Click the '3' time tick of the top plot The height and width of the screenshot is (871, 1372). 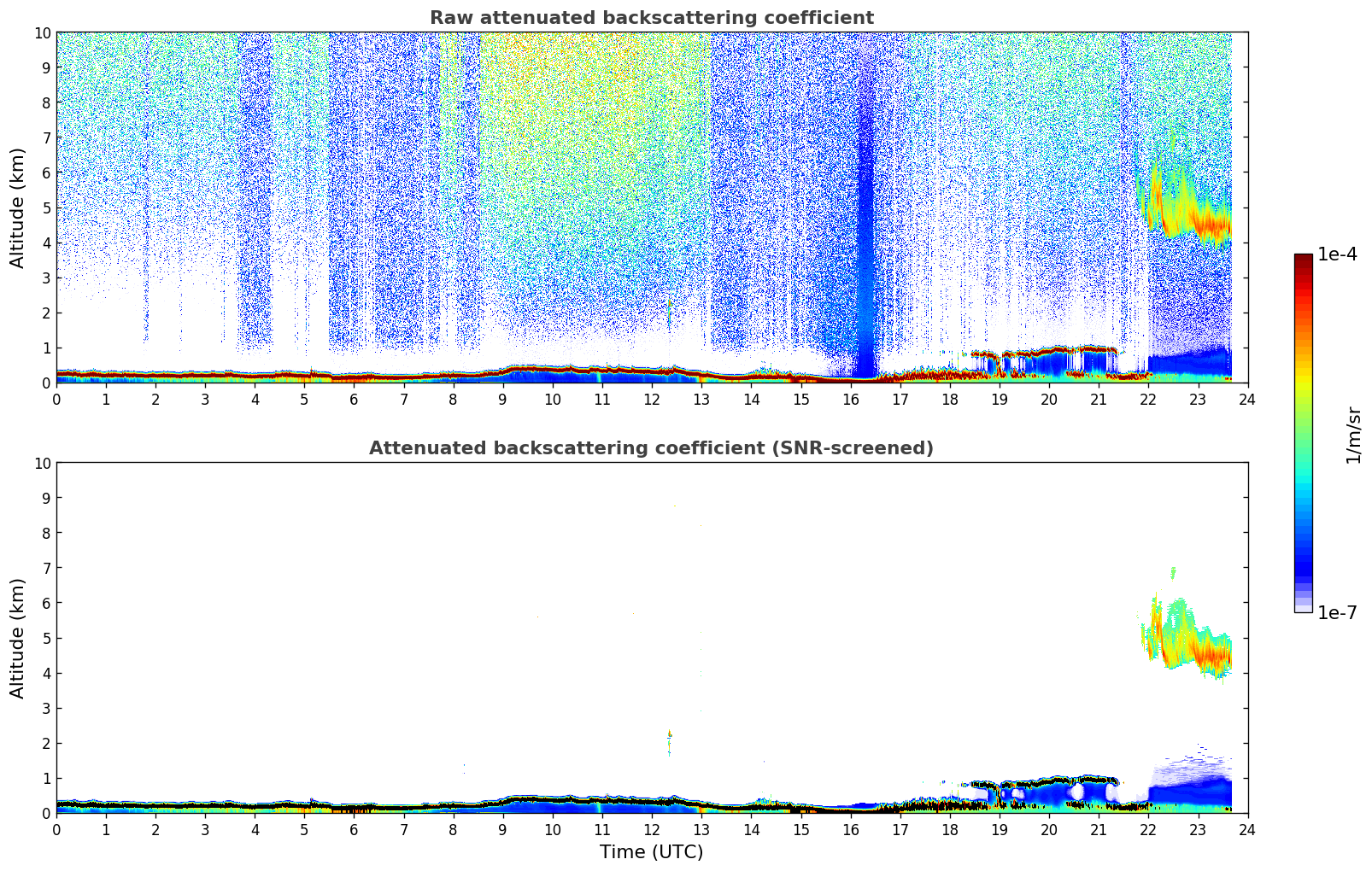coord(205,399)
